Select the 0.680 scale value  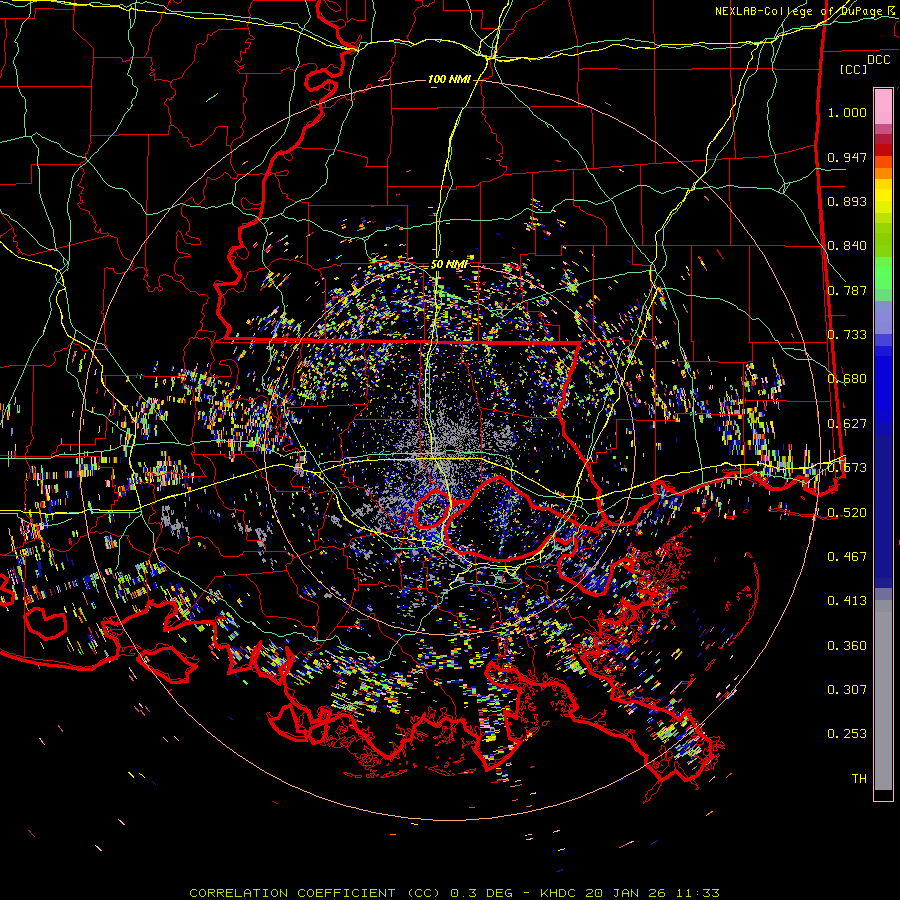pos(847,379)
